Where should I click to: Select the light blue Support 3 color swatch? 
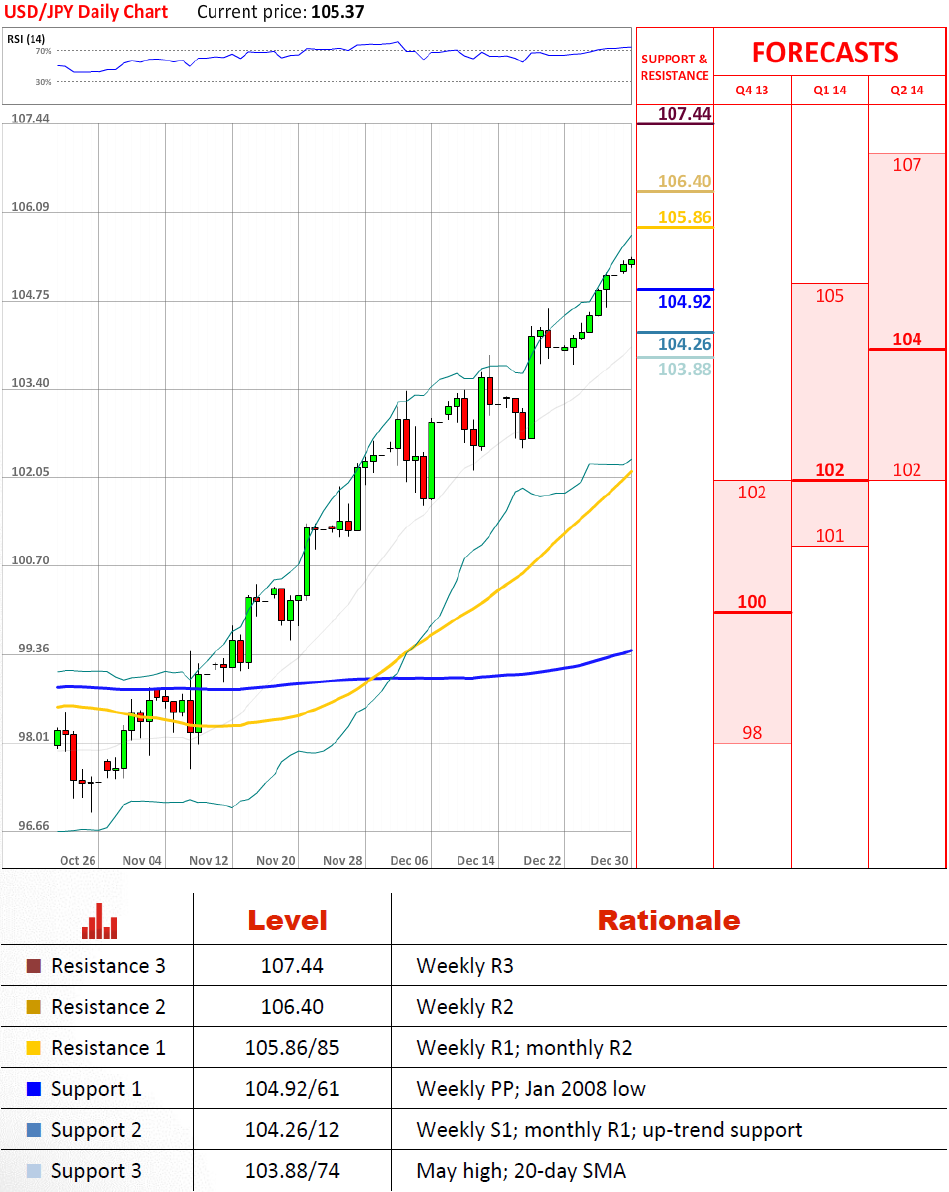tap(34, 1171)
